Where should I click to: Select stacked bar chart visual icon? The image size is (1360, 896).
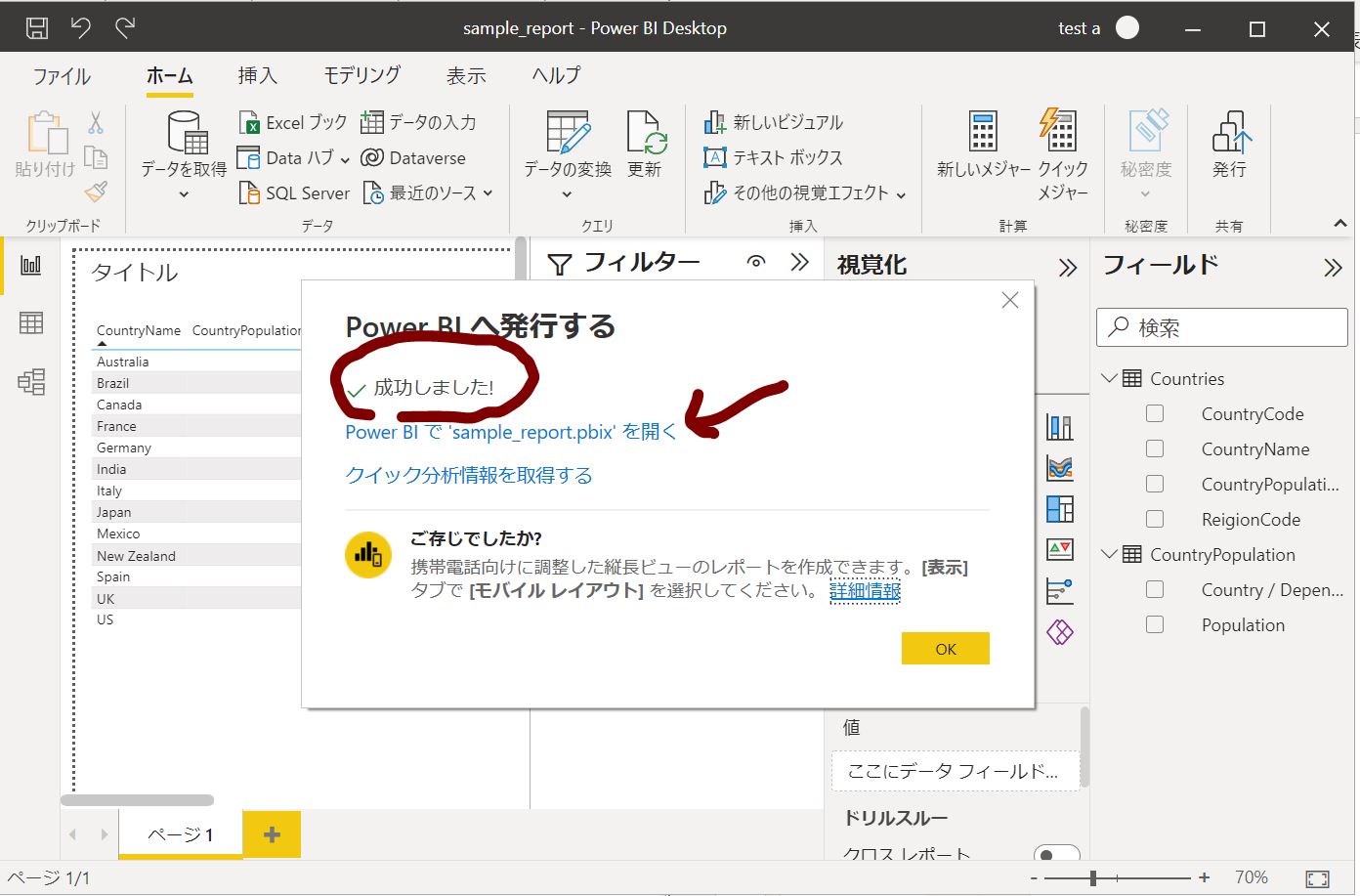pos(1060,427)
